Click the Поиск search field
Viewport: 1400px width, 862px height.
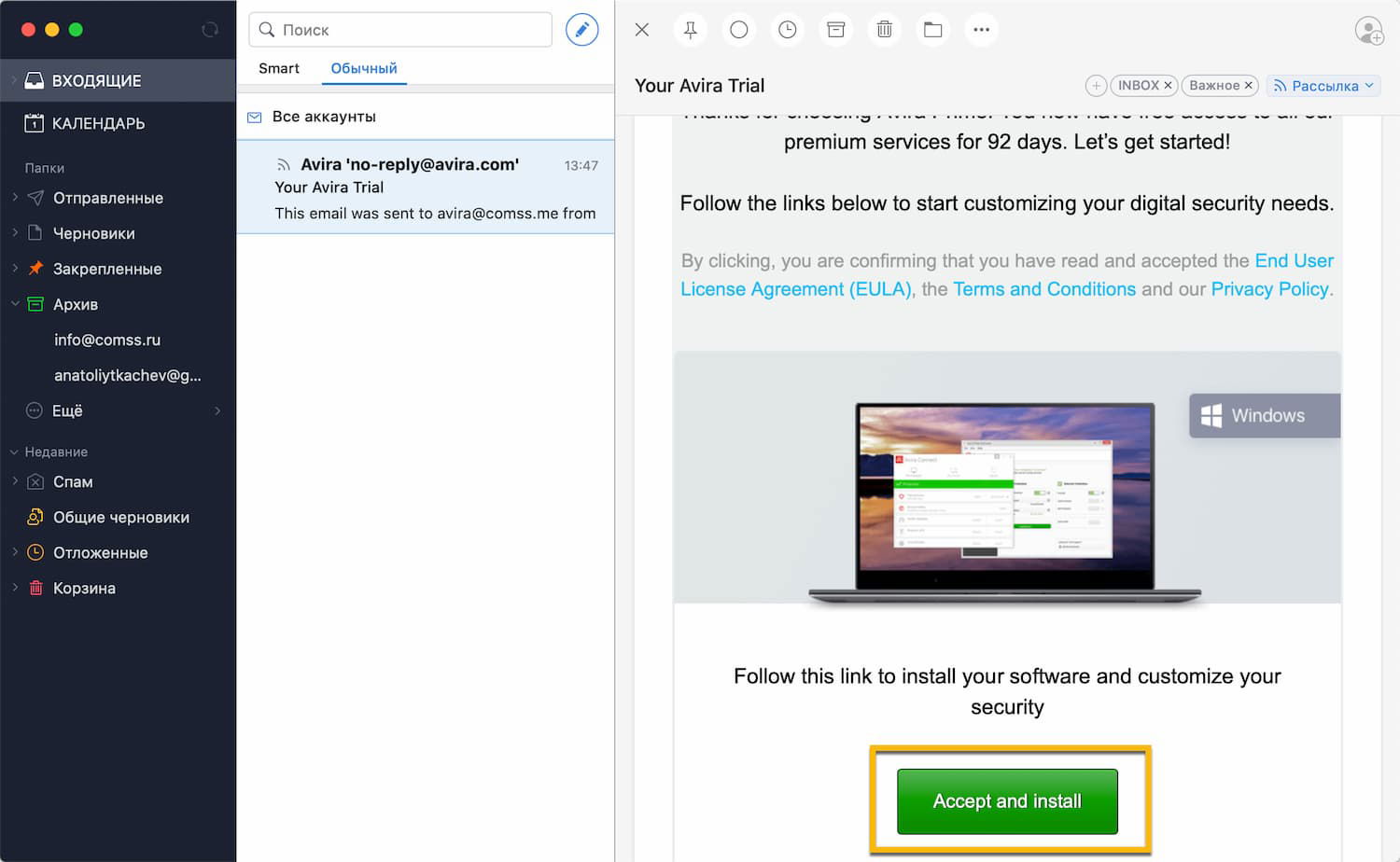coord(400,30)
